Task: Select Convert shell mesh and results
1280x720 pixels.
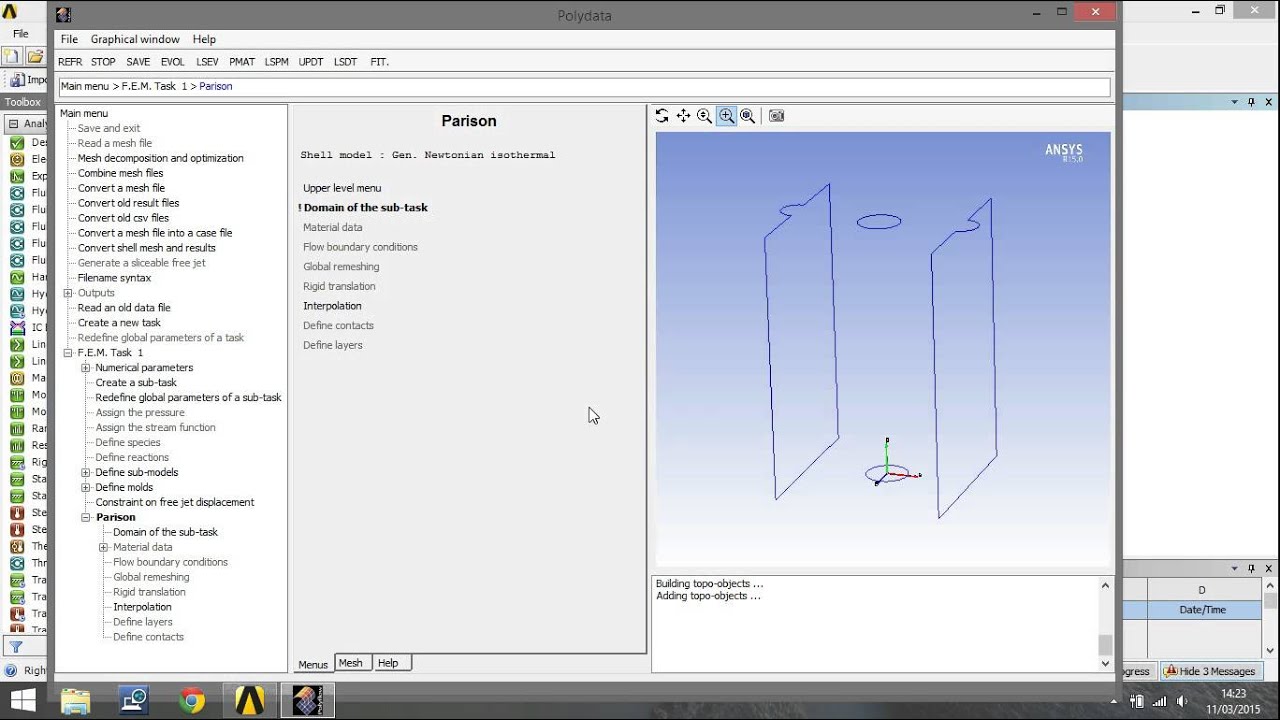Action: [x=147, y=248]
